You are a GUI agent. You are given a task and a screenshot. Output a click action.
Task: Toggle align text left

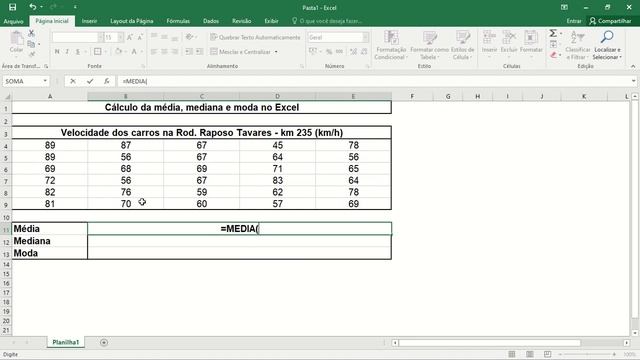coord(154,51)
